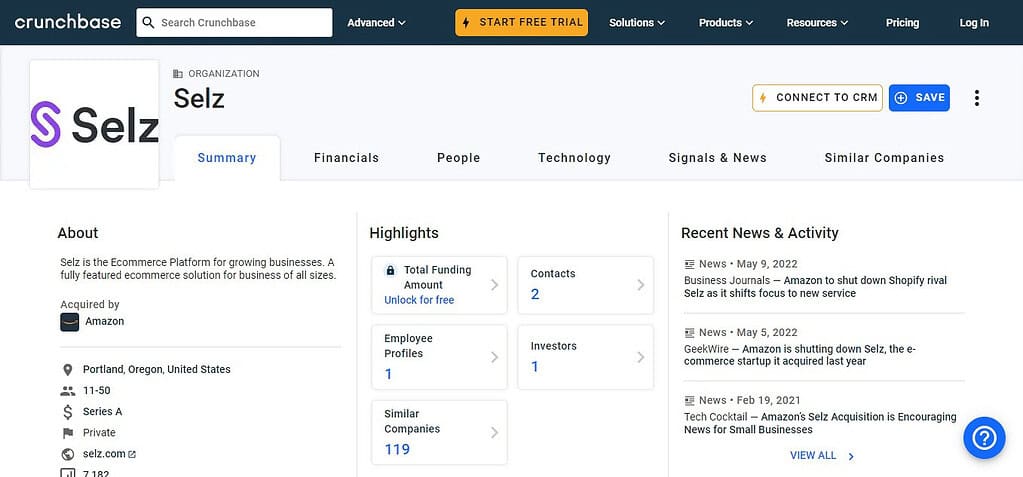Viewport: 1023px width, 477px height.
Task: Click news icon for May 9, 2022 item
Action: pos(690,264)
